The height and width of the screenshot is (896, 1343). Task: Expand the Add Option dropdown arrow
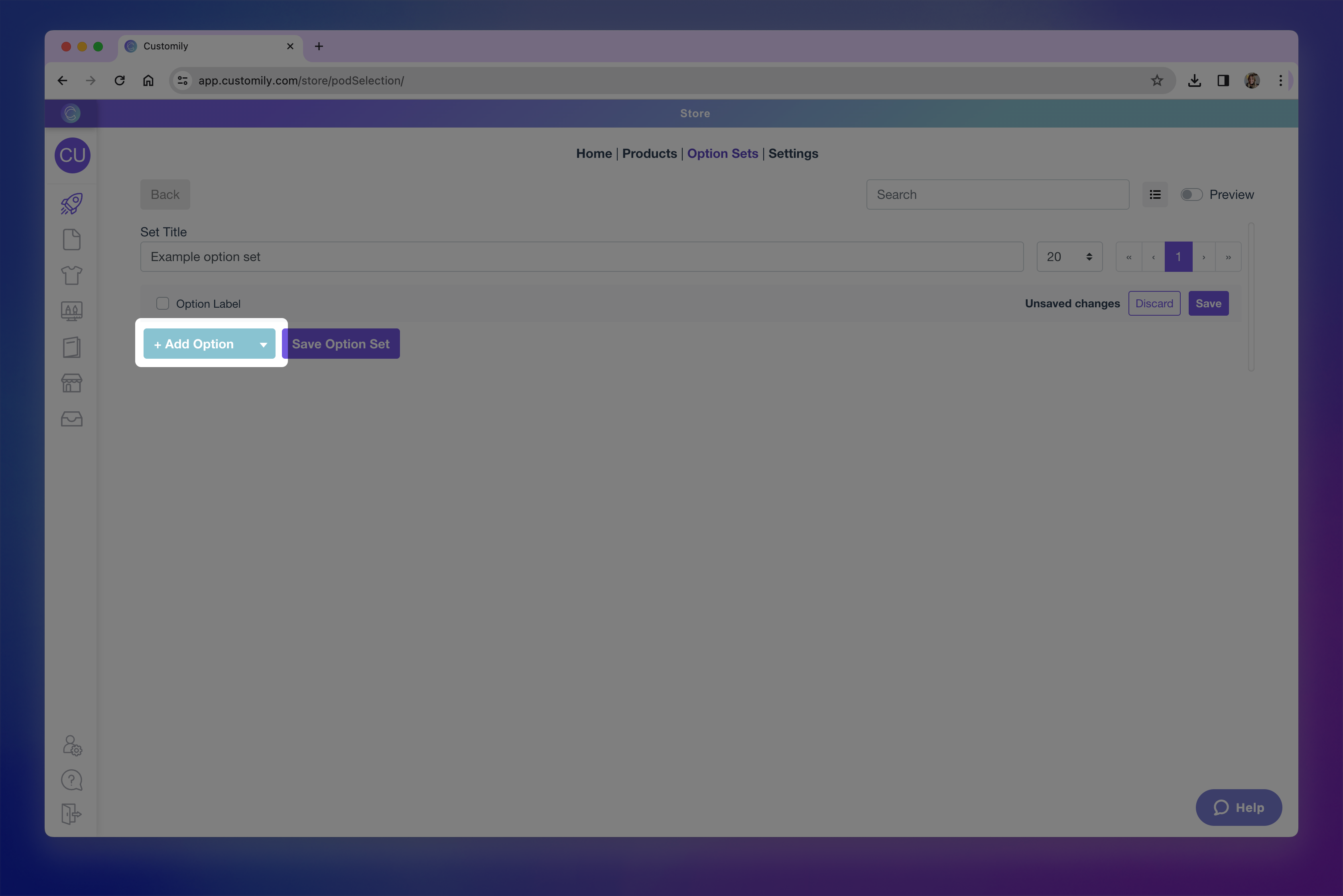click(x=264, y=344)
